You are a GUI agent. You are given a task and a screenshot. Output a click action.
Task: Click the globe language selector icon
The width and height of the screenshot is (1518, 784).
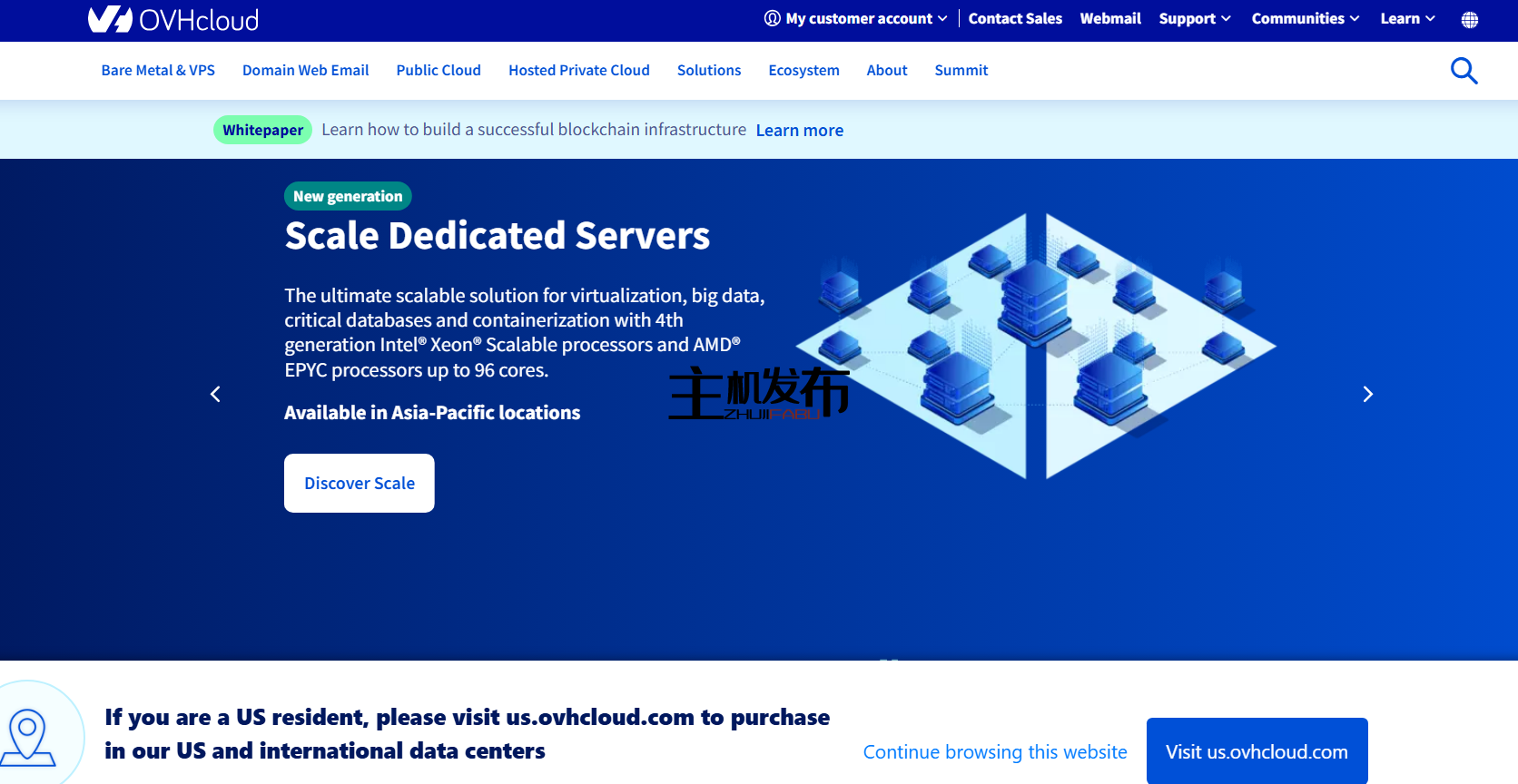(1470, 20)
